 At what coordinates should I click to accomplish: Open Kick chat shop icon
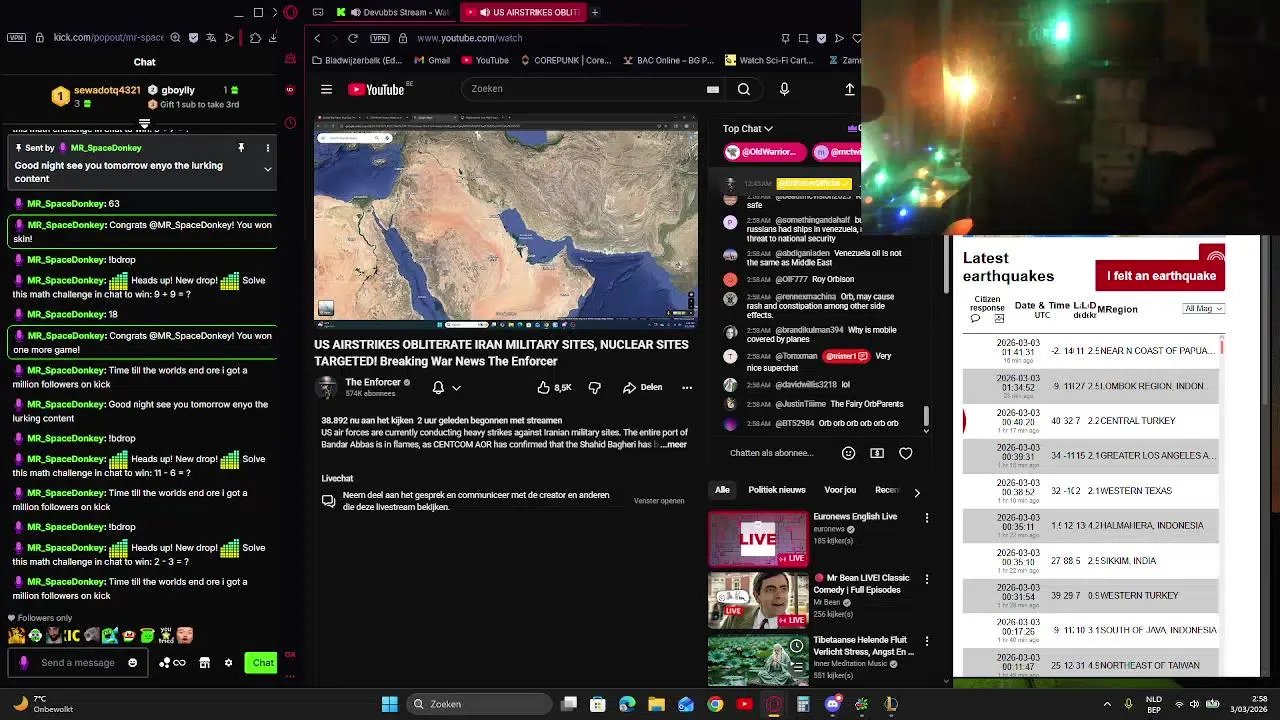click(x=204, y=662)
